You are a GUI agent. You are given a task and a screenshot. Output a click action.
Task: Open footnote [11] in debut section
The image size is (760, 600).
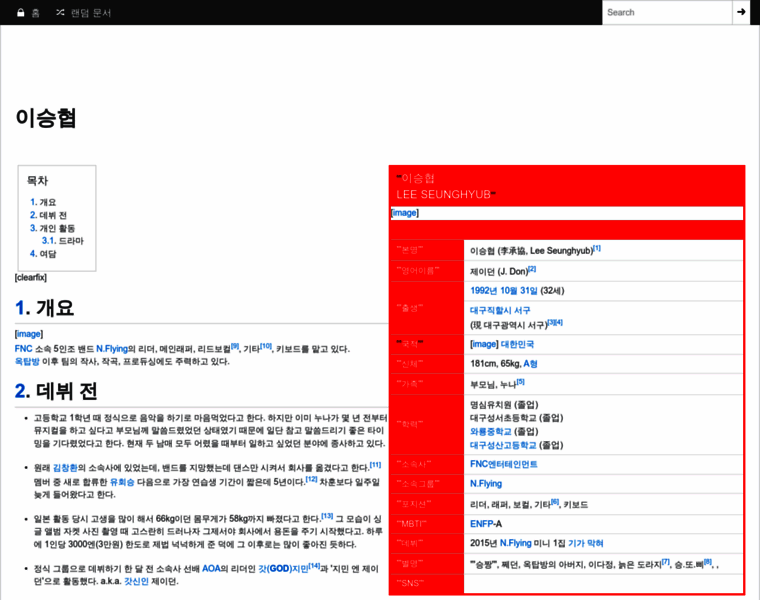(x=376, y=465)
